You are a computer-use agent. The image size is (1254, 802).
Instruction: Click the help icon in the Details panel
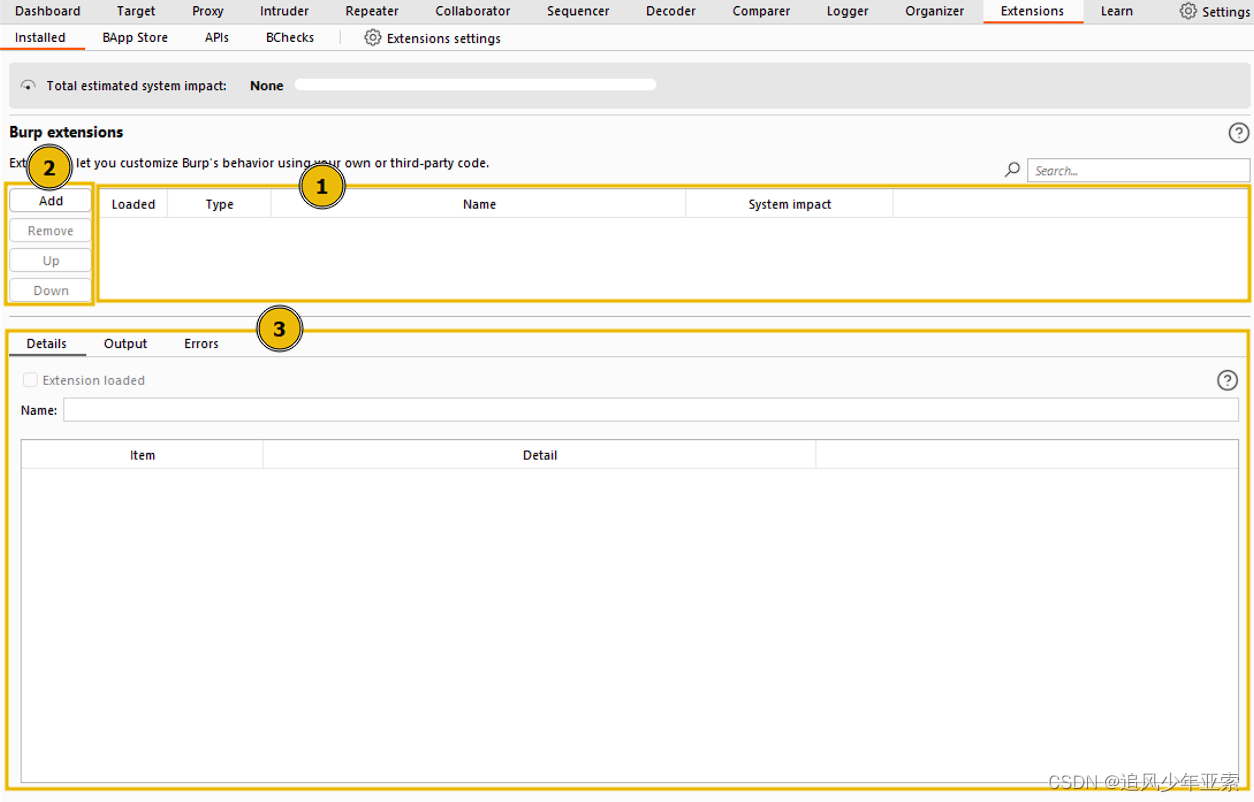click(1227, 380)
